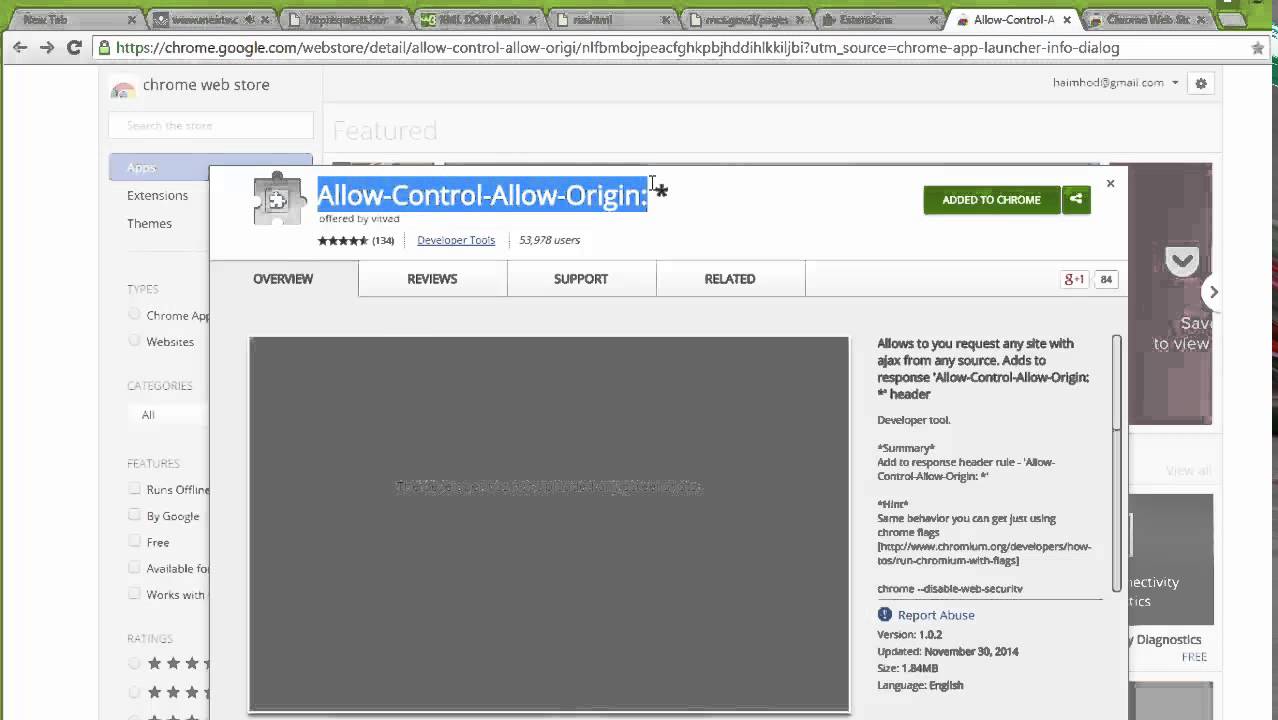Click the Language English text
The height and width of the screenshot is (720, 1278).
(920, 685)
